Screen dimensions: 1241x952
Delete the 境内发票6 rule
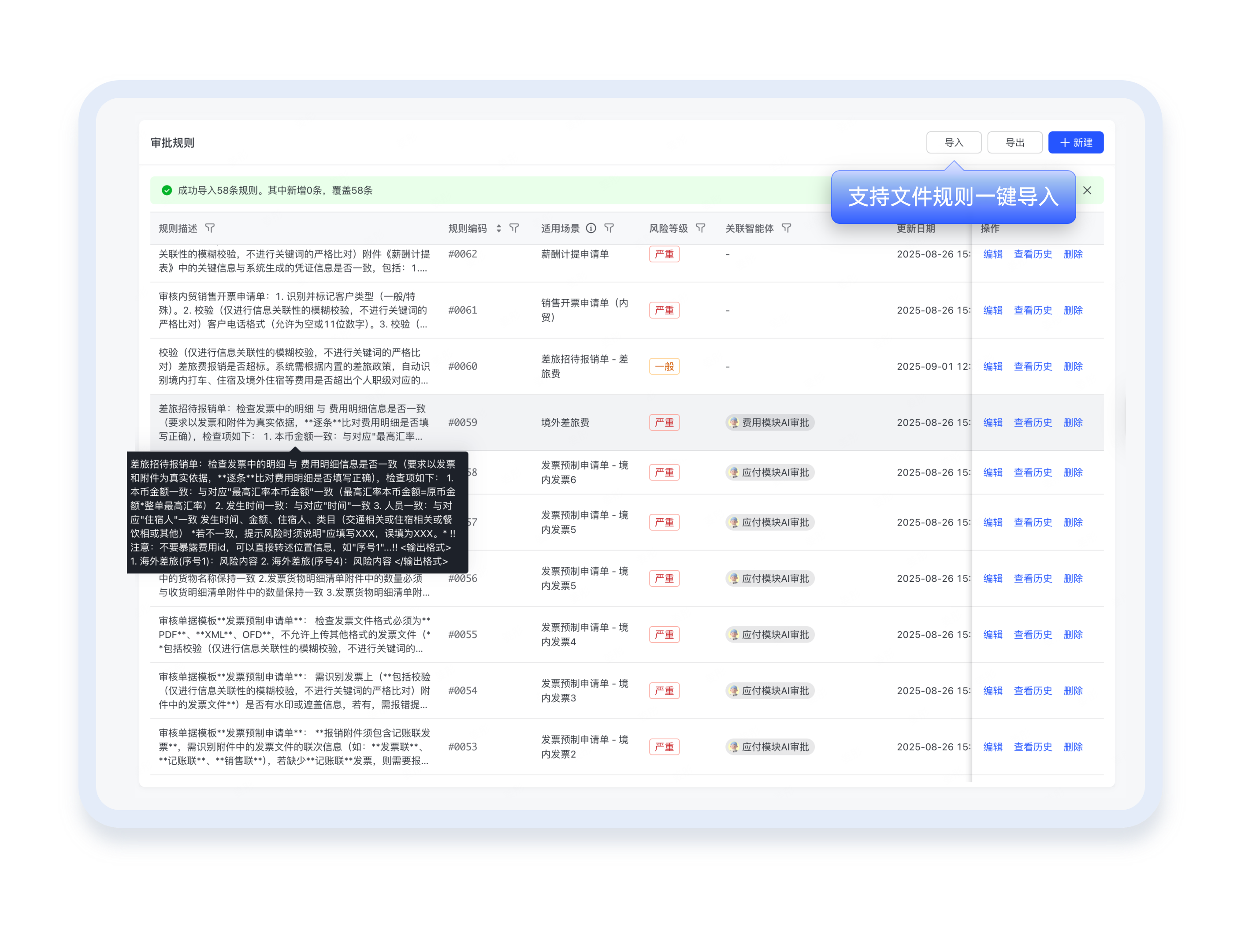point(1073,472)
